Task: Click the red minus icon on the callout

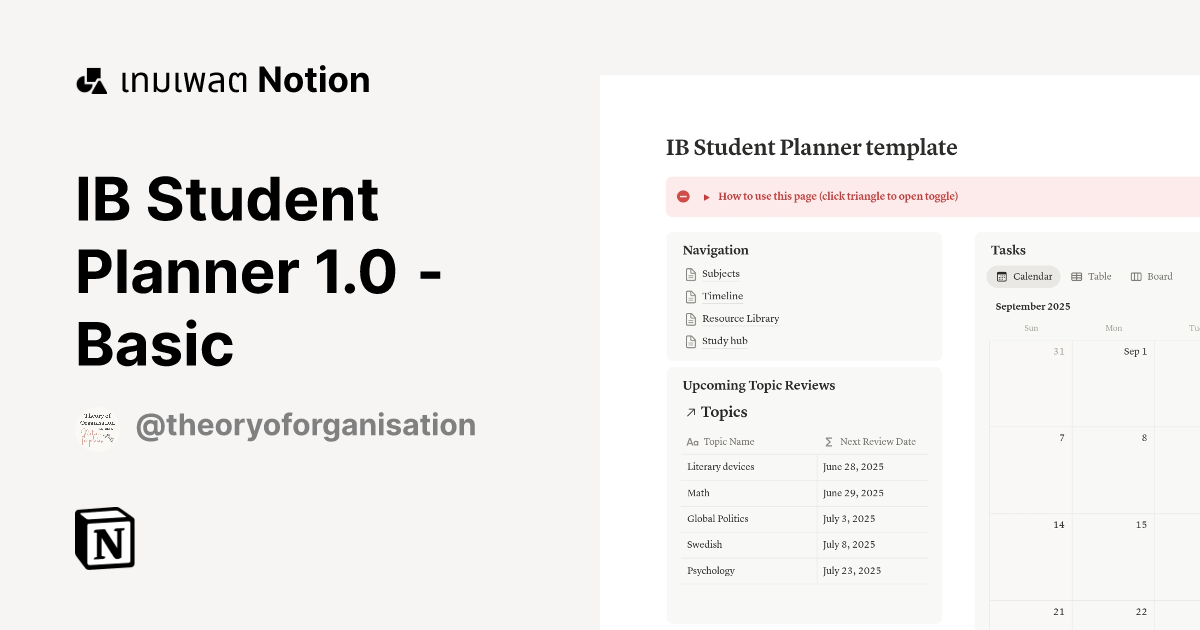Action: pyautogui.click(x=683, y=196)
